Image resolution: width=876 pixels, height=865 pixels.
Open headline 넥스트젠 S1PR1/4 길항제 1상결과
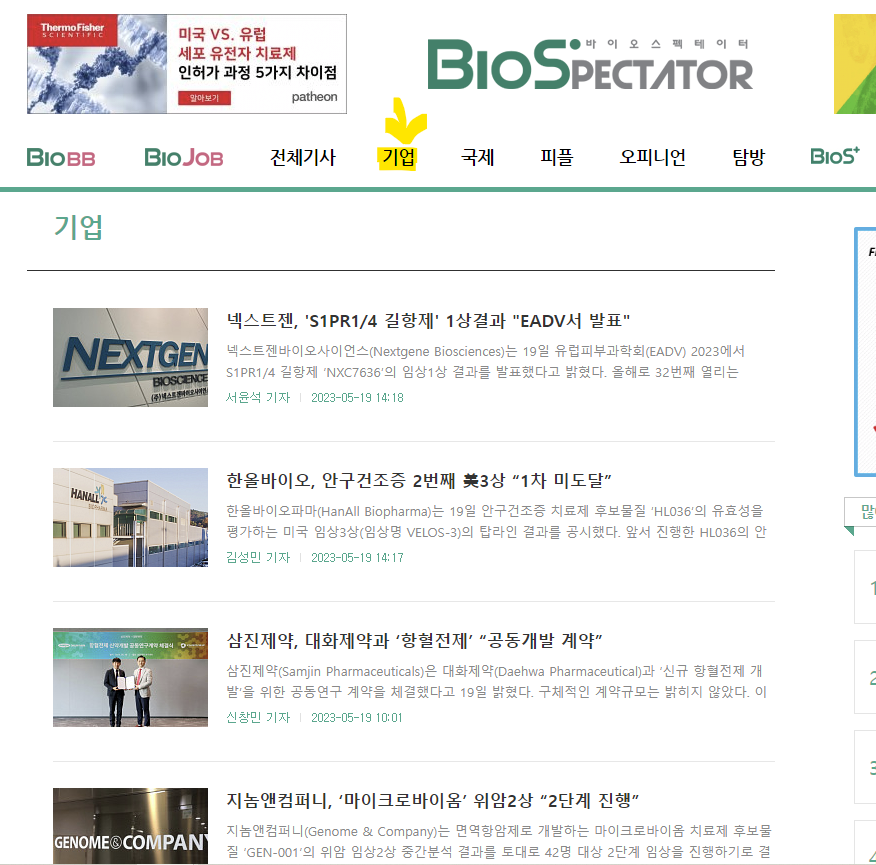pos(428,321)
